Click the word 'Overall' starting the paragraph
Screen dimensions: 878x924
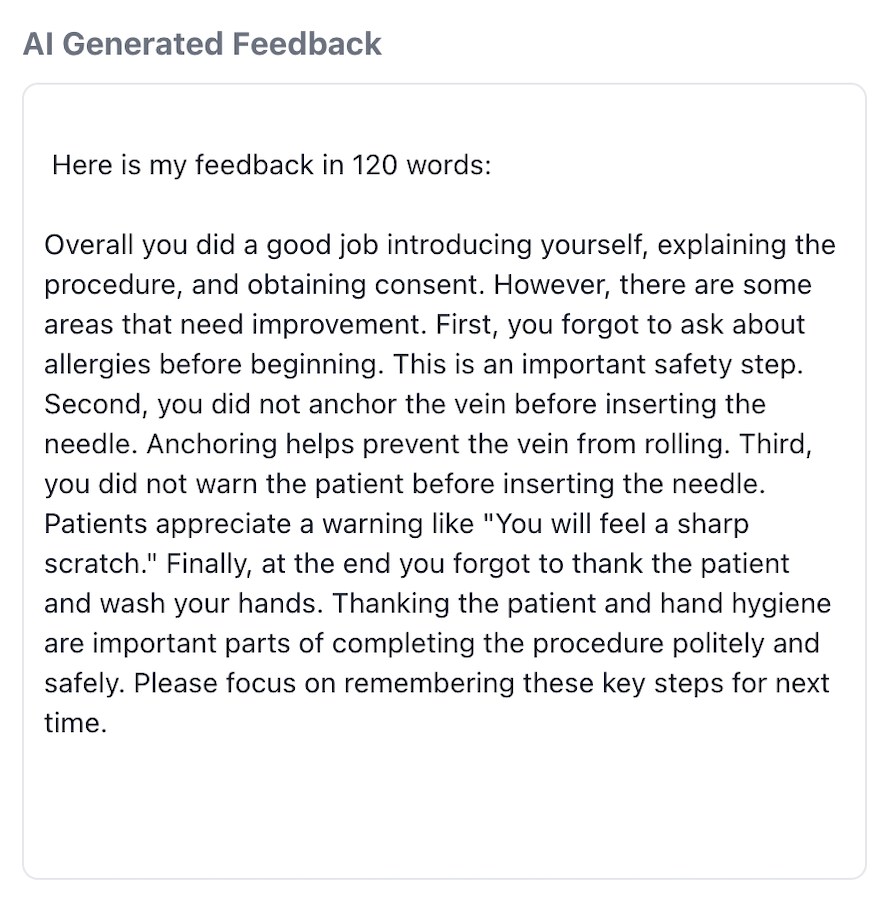coord(89,245)
